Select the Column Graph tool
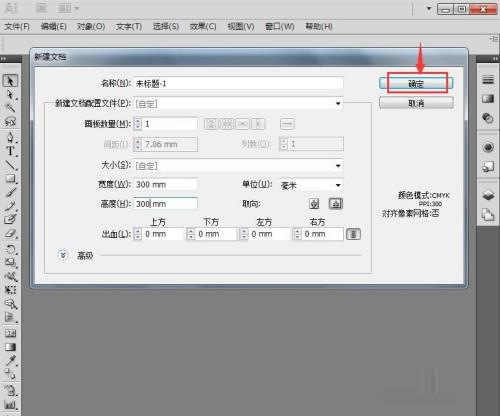This screenshot has width=500, height=416. (10, 405)
